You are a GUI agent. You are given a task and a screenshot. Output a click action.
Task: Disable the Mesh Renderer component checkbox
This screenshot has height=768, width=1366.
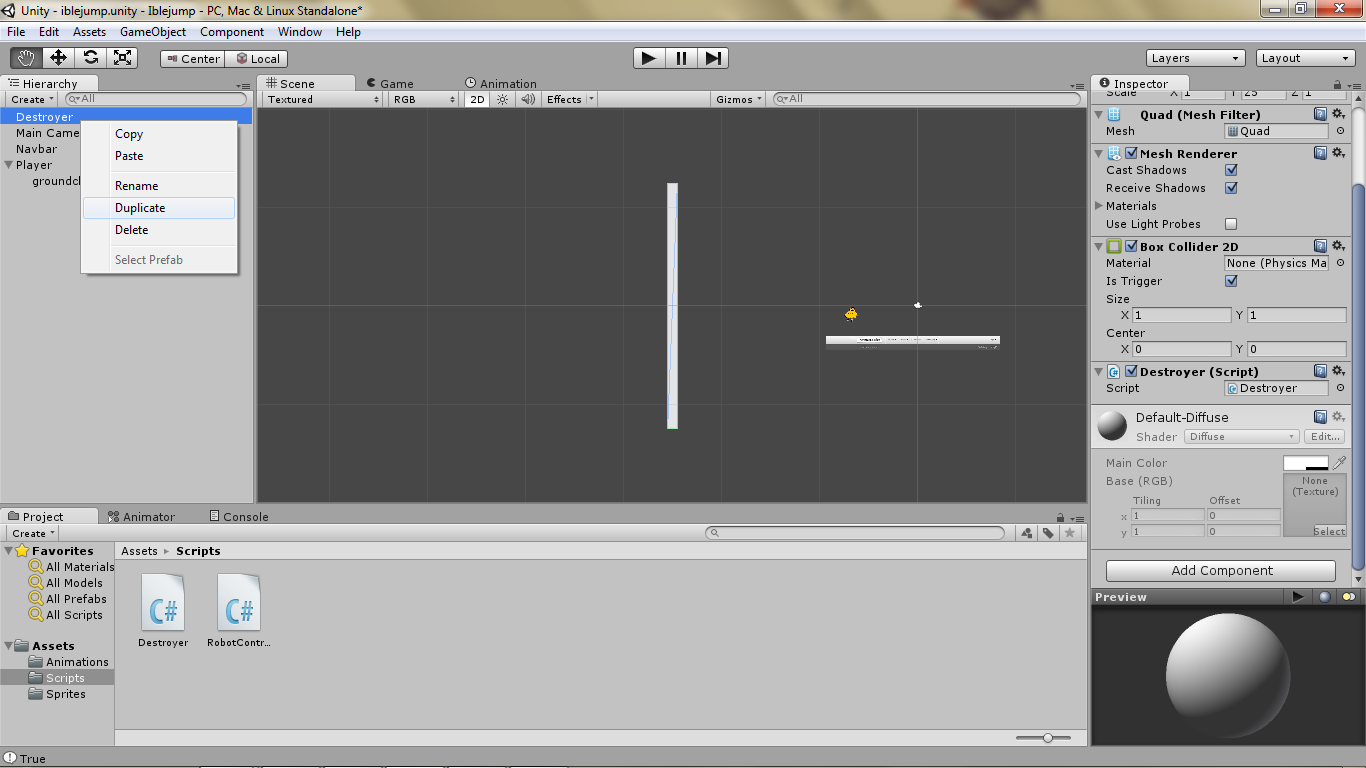click(1131, 153)
